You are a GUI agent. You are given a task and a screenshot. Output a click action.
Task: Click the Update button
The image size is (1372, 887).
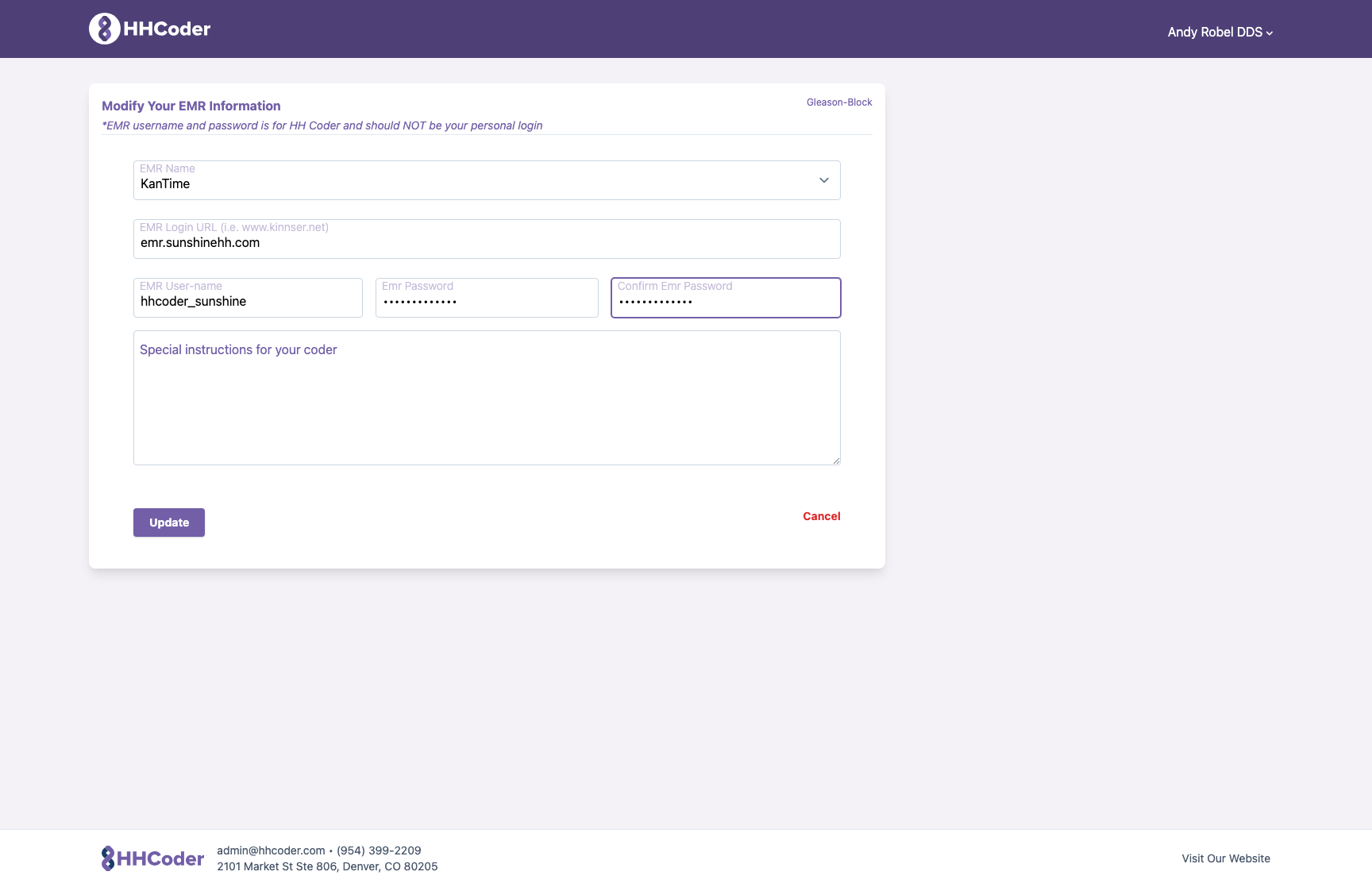click(168, 523)
